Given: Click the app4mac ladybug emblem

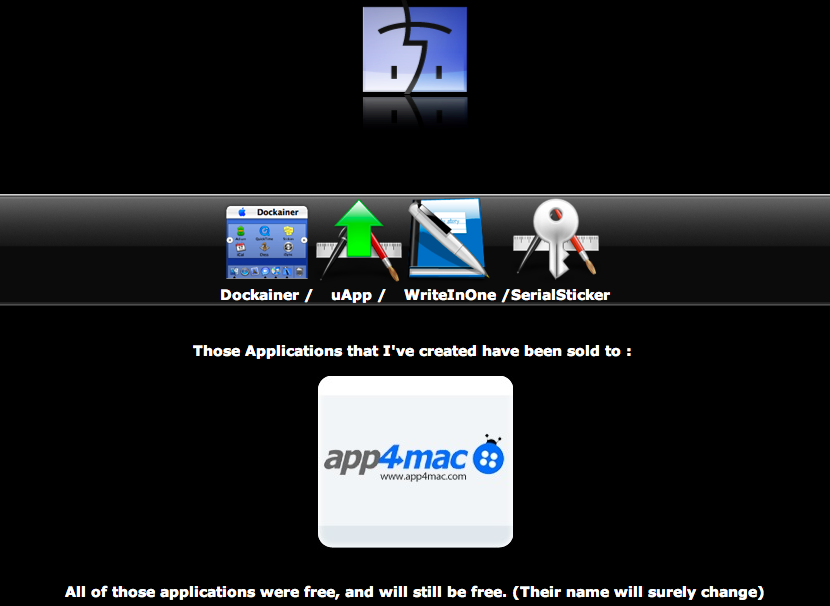Looking at the screenshot, I should [x=489, y=455].
